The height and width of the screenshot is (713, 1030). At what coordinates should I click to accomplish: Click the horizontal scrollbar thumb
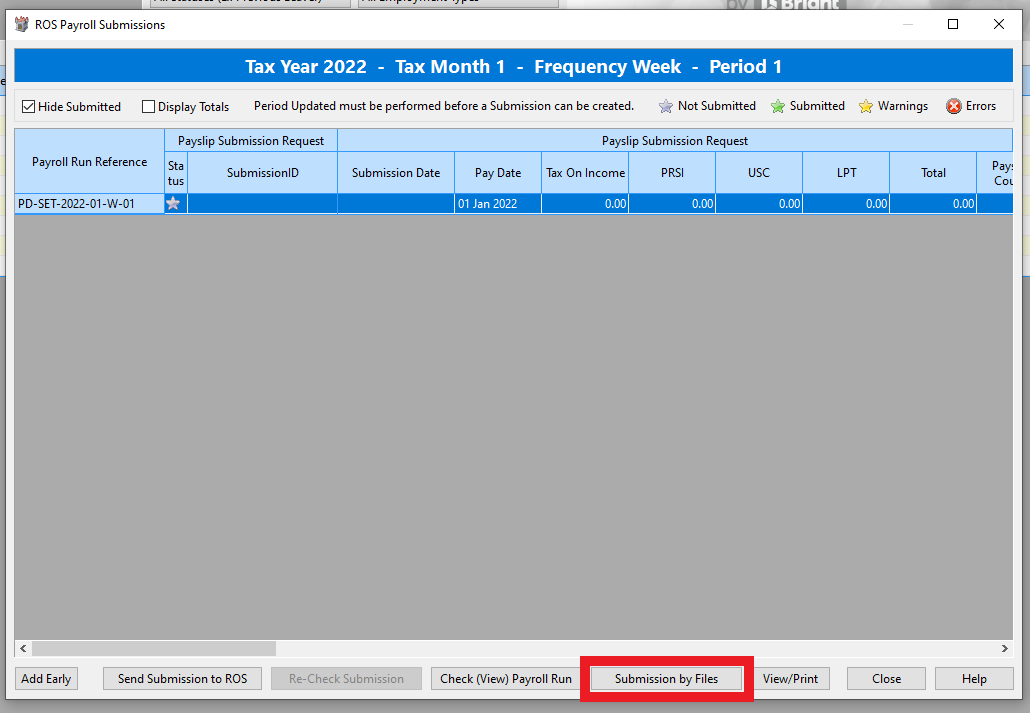click(x=154, y=649)
